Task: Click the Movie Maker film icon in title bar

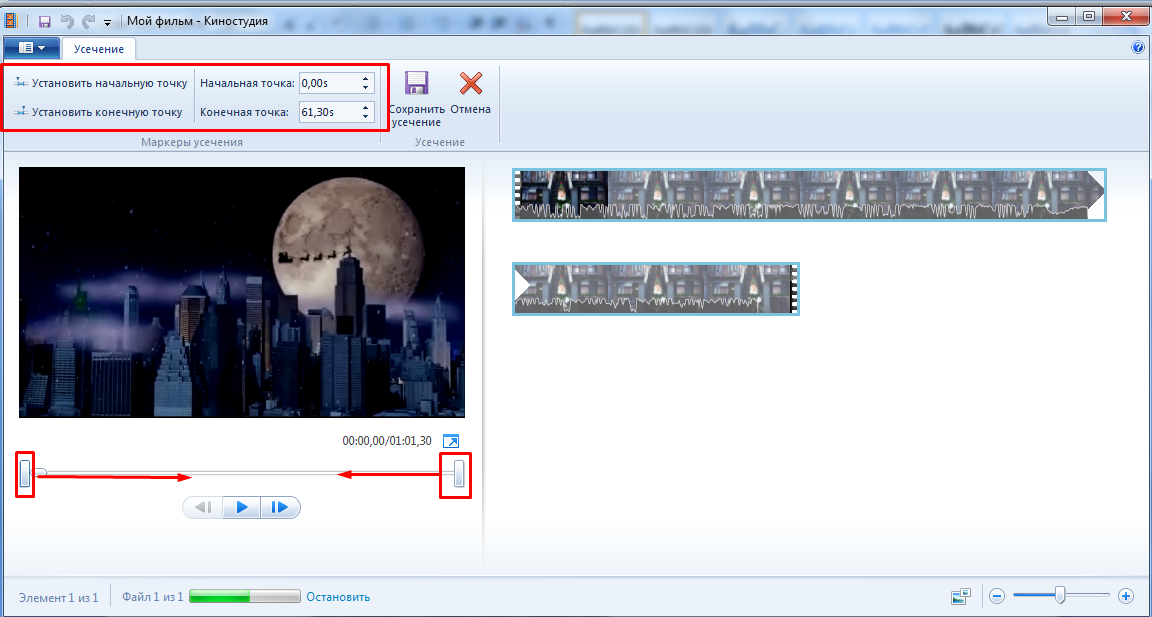Action: pos(11,21)
